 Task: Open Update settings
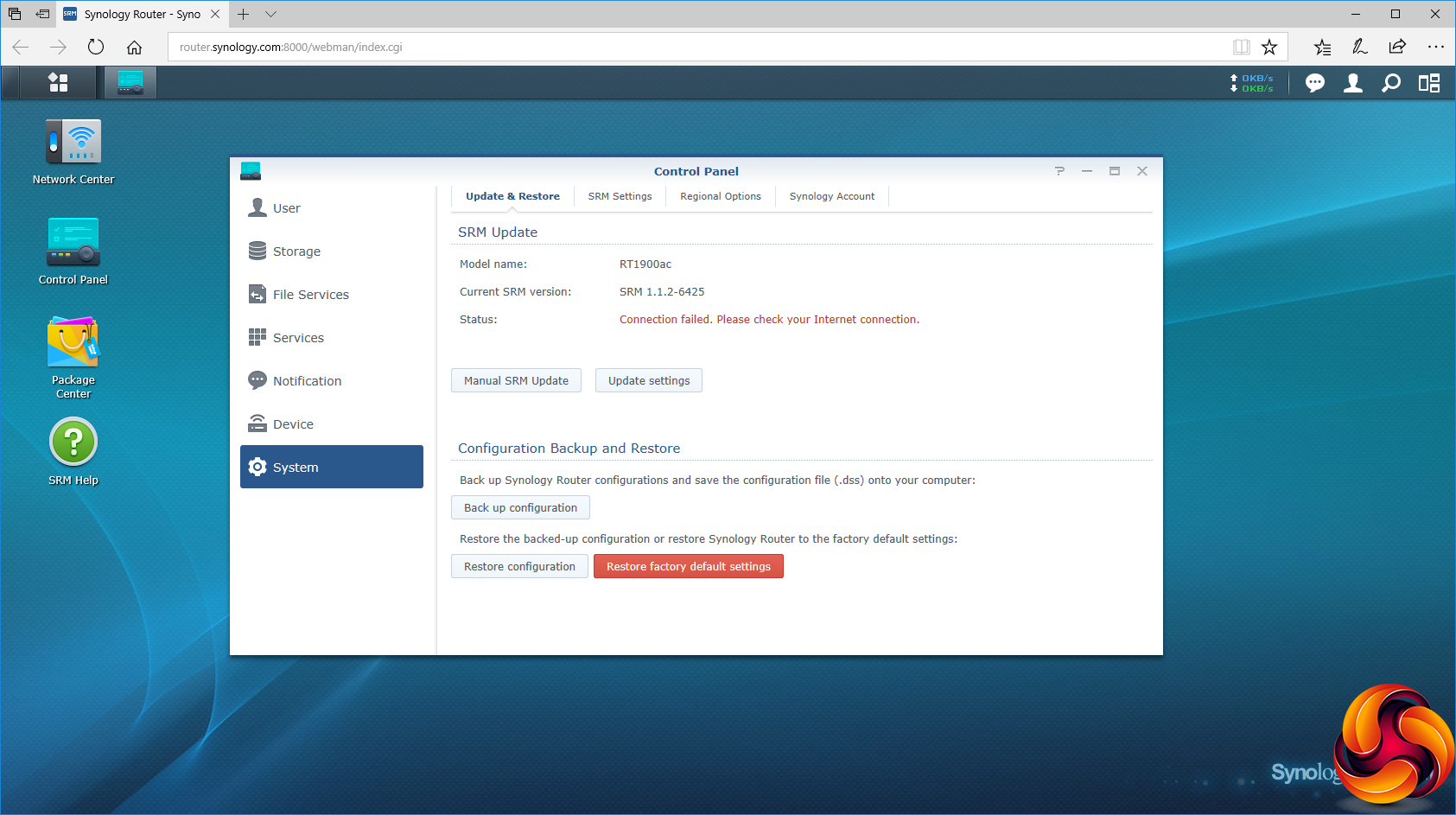(x=649, y=380)
